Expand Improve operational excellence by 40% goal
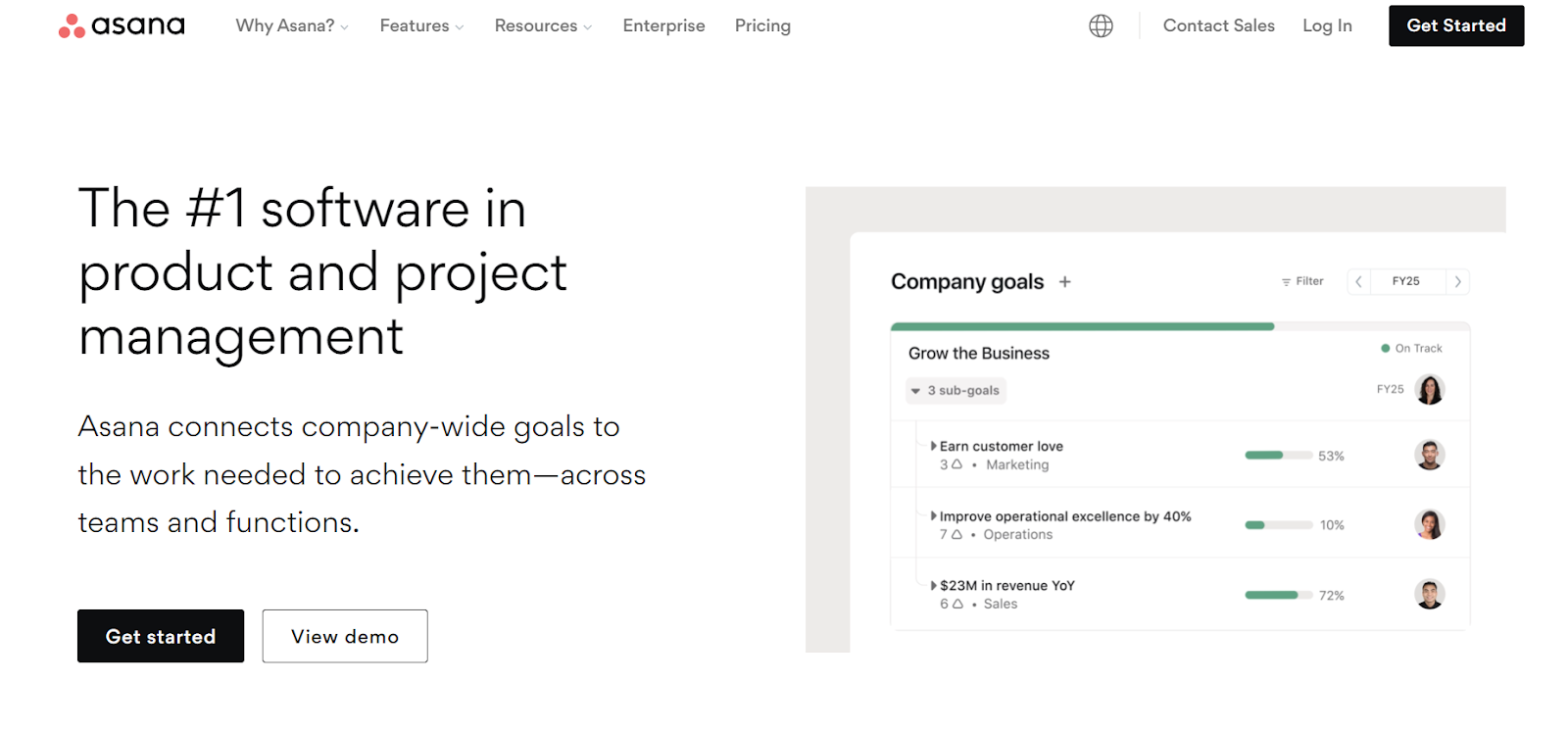Screen dimensions: 1568x729 [933, 515]
